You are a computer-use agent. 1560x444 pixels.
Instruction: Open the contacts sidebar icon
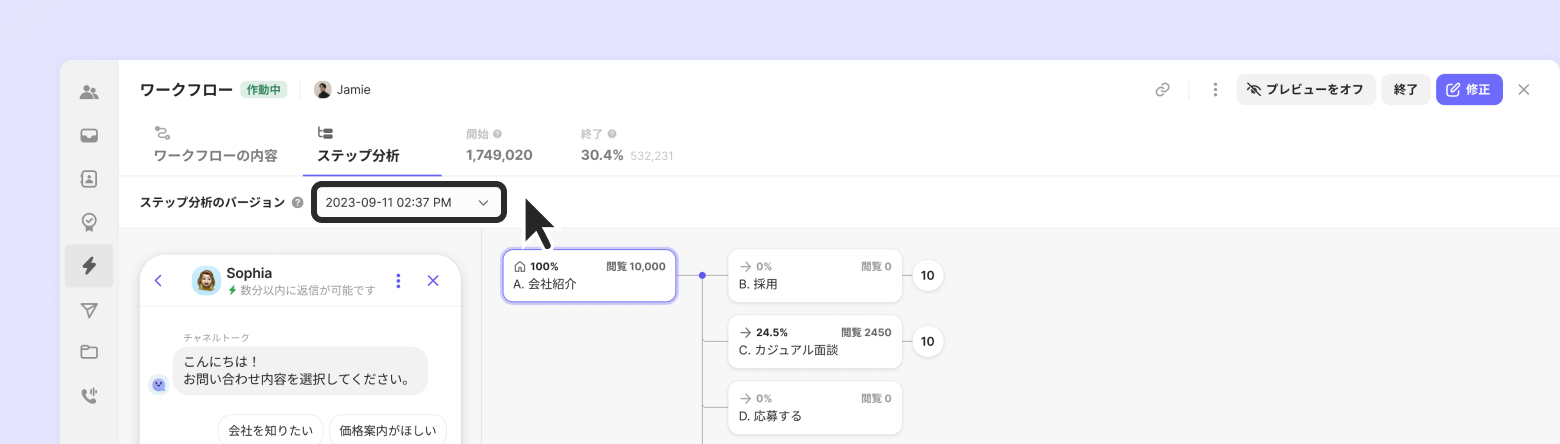point(89,179)
